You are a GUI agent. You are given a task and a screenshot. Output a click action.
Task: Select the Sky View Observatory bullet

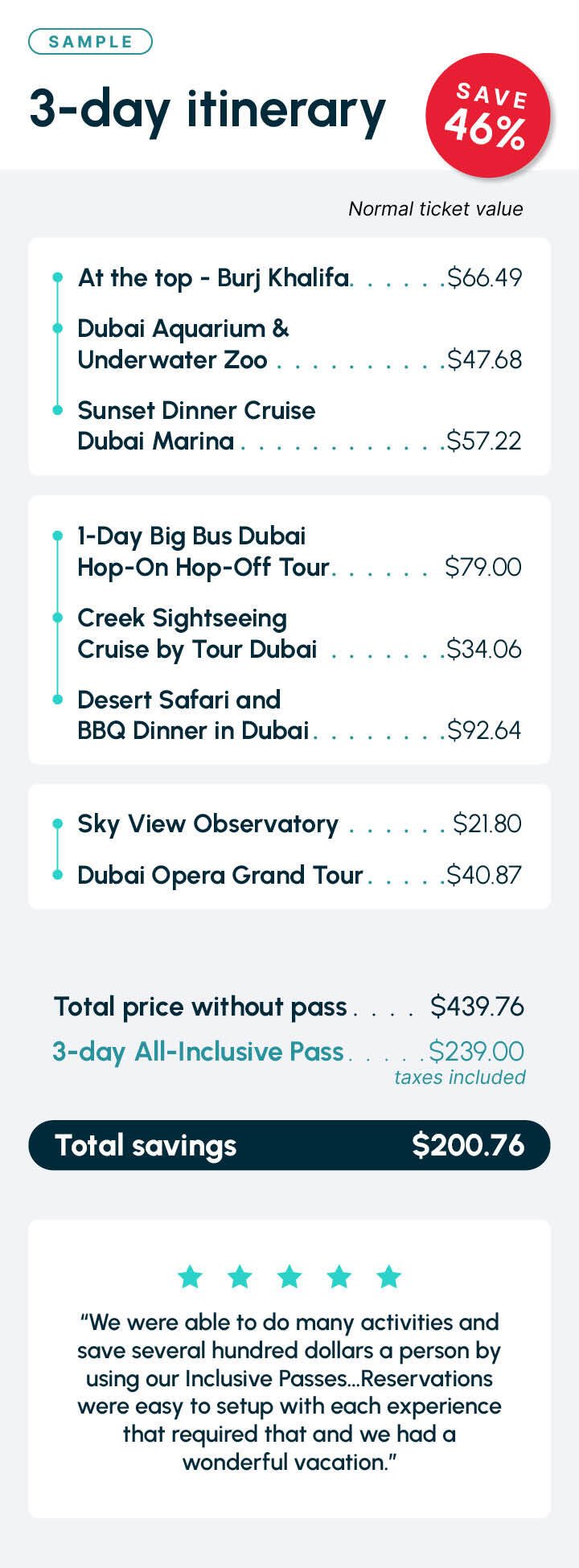57,823
